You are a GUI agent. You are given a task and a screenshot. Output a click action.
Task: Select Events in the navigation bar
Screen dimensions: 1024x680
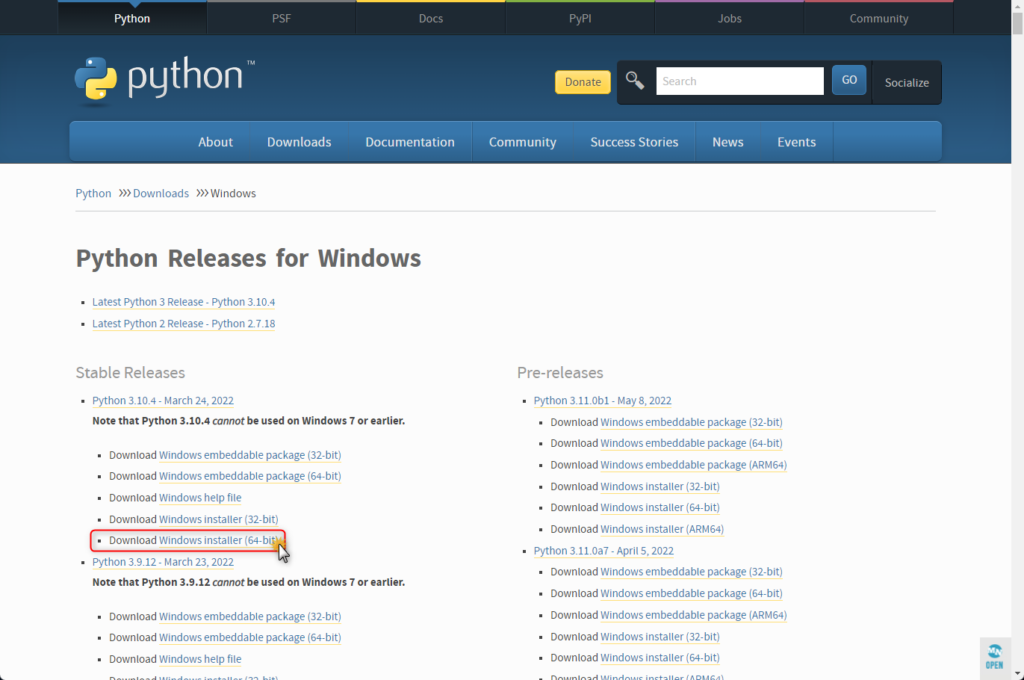click(x=797, y=142)
